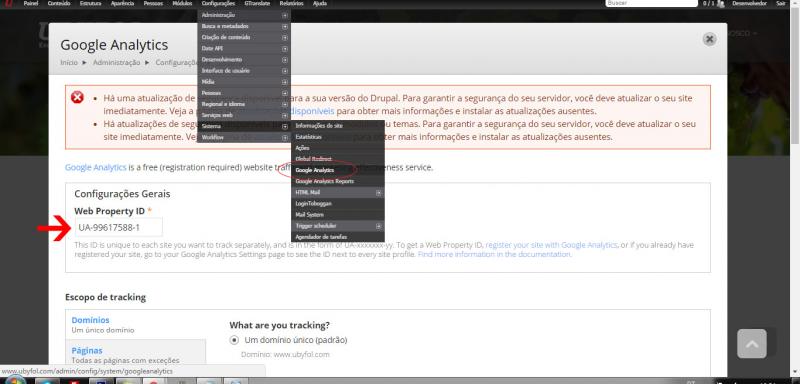Expand the Trigger scheduler submenu arrow
Screen dimensions: 800x384
379,225
